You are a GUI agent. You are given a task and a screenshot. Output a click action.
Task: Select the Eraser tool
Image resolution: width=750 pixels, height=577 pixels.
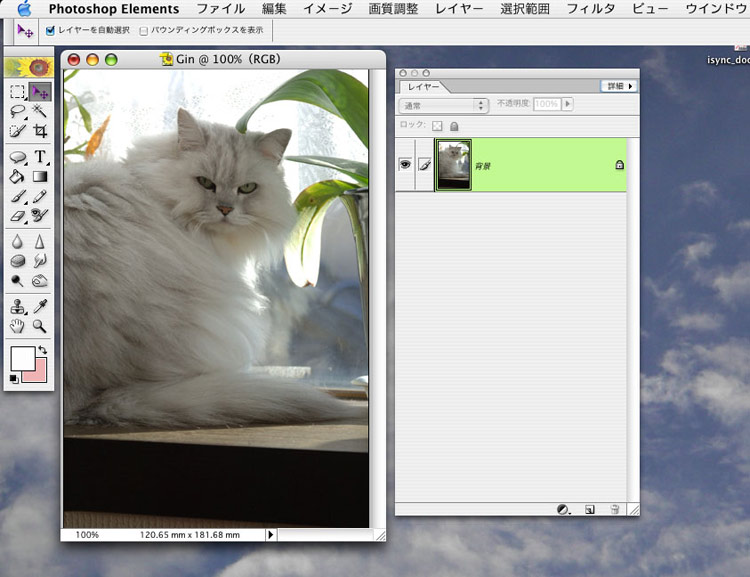(17, 216)
